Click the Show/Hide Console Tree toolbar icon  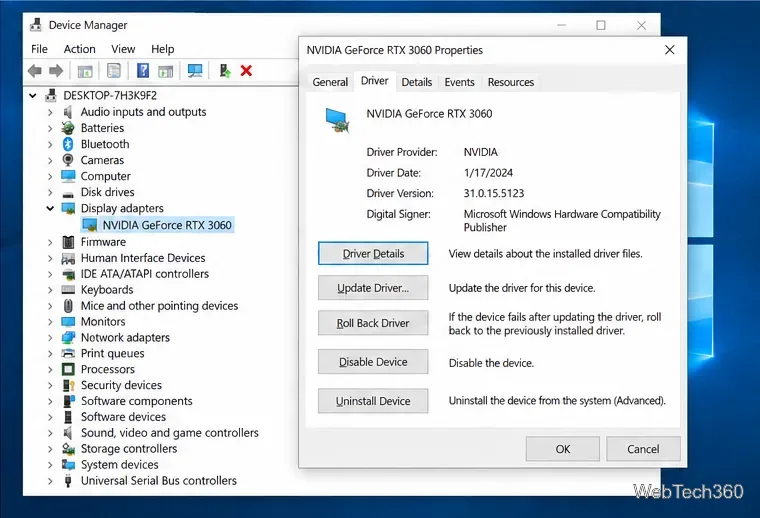coord(85,71)
